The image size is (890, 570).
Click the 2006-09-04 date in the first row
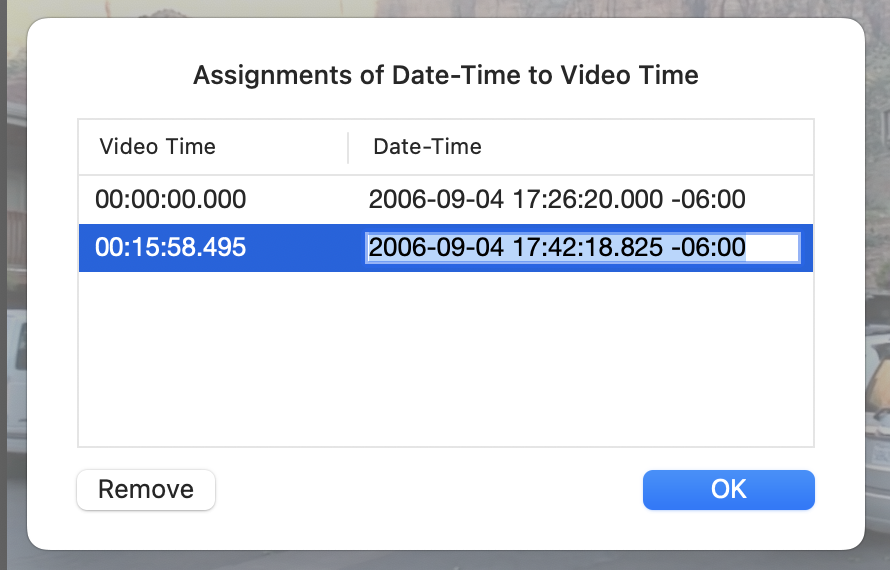[436, 199]
